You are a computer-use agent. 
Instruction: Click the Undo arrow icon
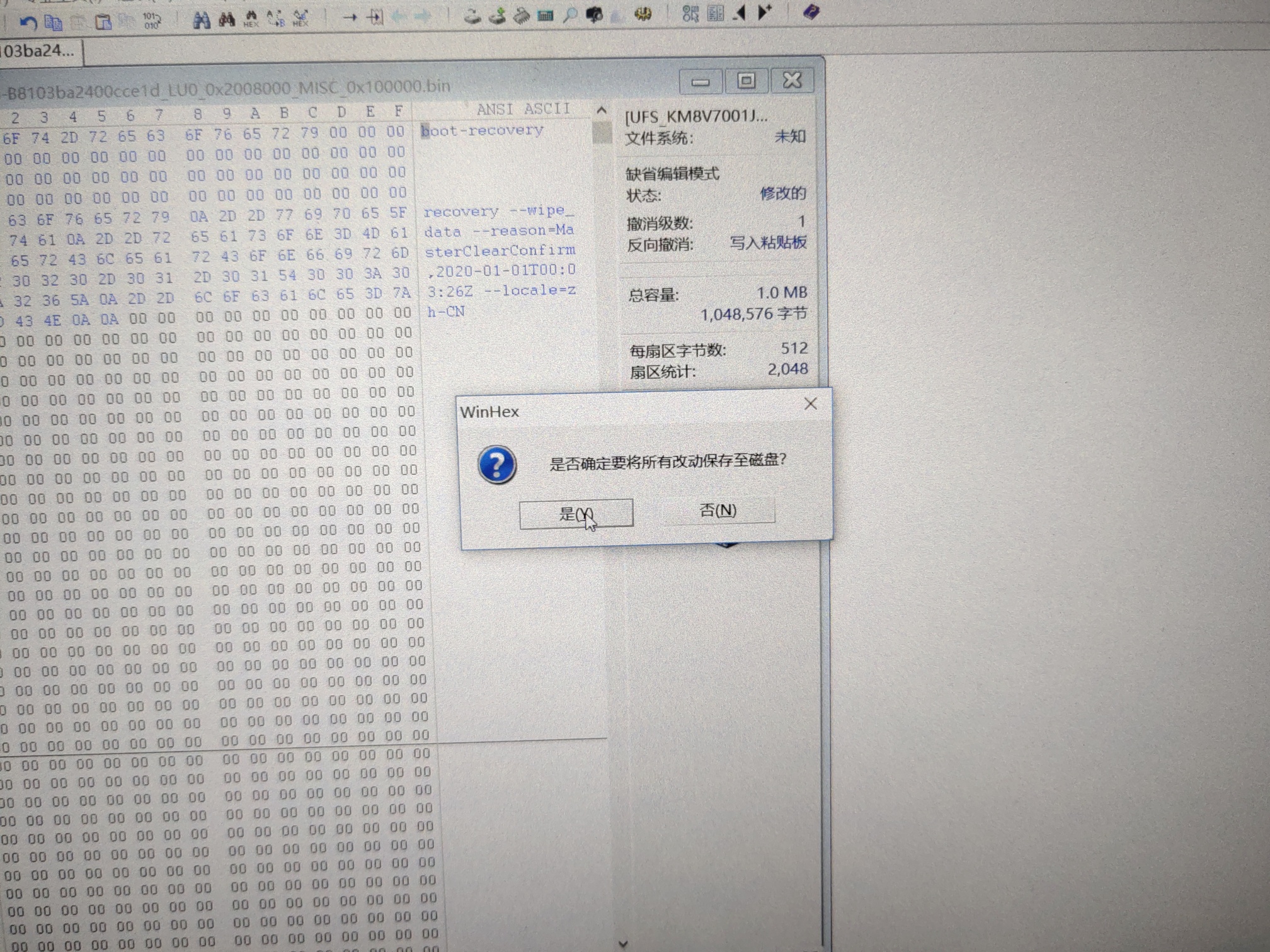point(28,23)
